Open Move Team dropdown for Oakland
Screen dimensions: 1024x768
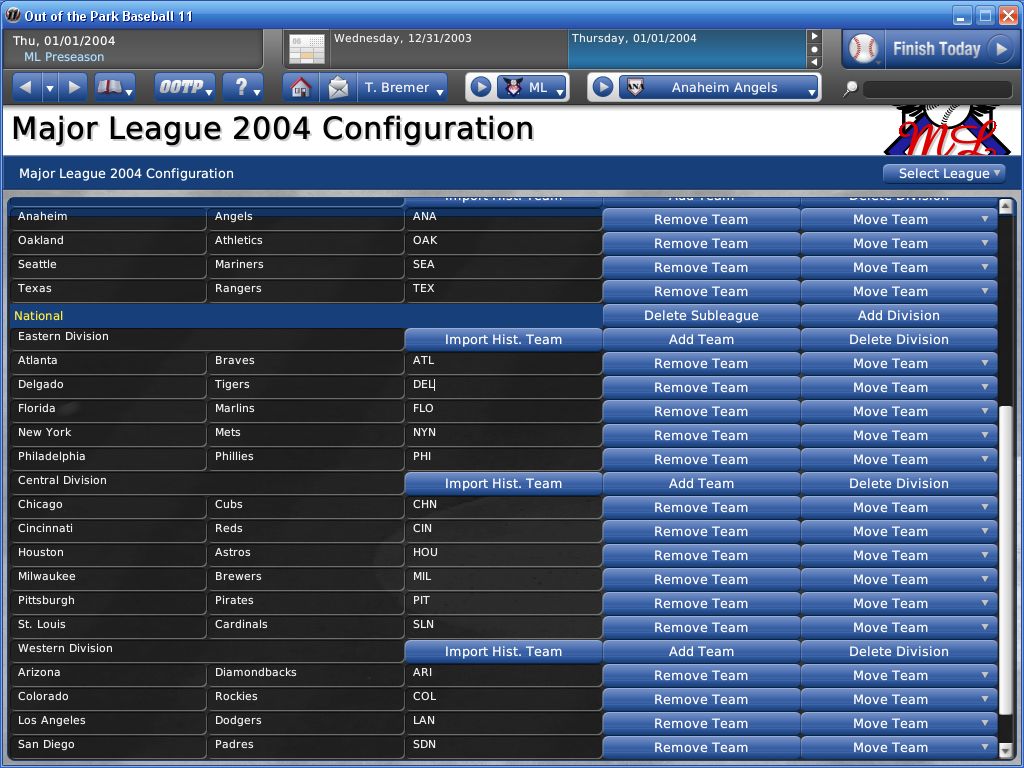[899, 244]
